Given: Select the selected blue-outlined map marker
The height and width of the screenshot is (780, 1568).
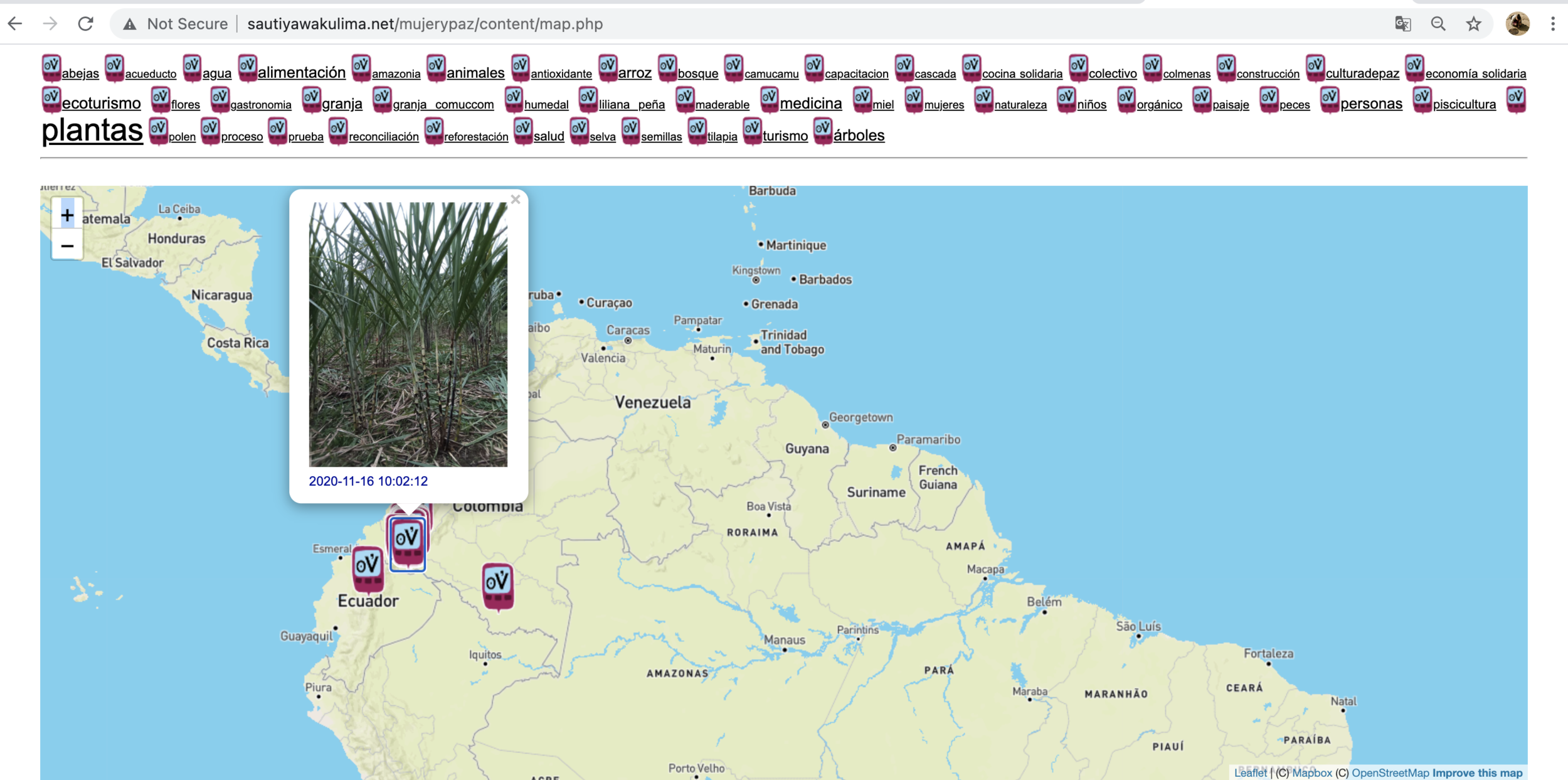Looking at the screenshot, I should click(407, 542).
